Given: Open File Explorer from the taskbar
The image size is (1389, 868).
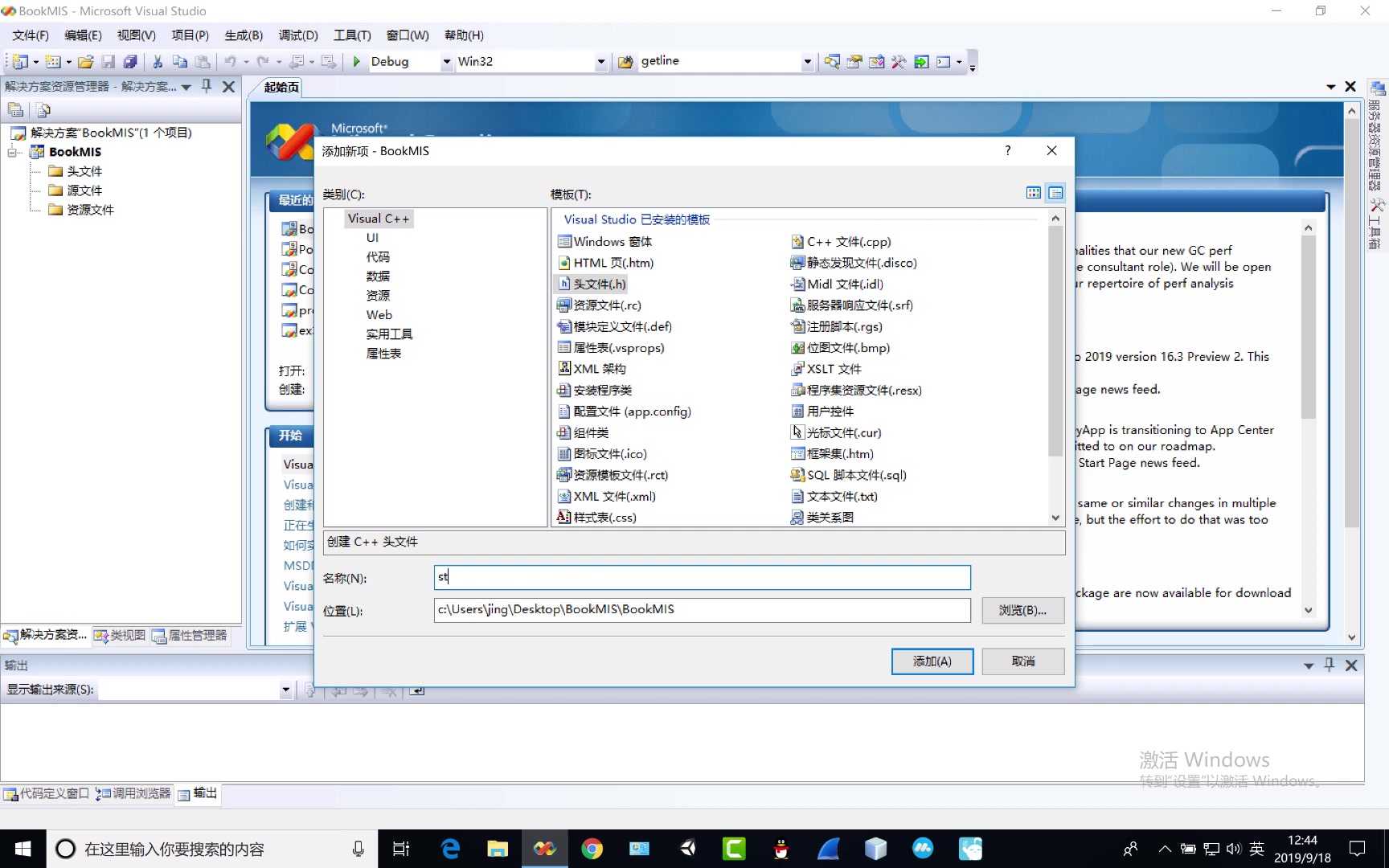Looking at the screenshot, I should pyautogui.click(x=498, y=849).
